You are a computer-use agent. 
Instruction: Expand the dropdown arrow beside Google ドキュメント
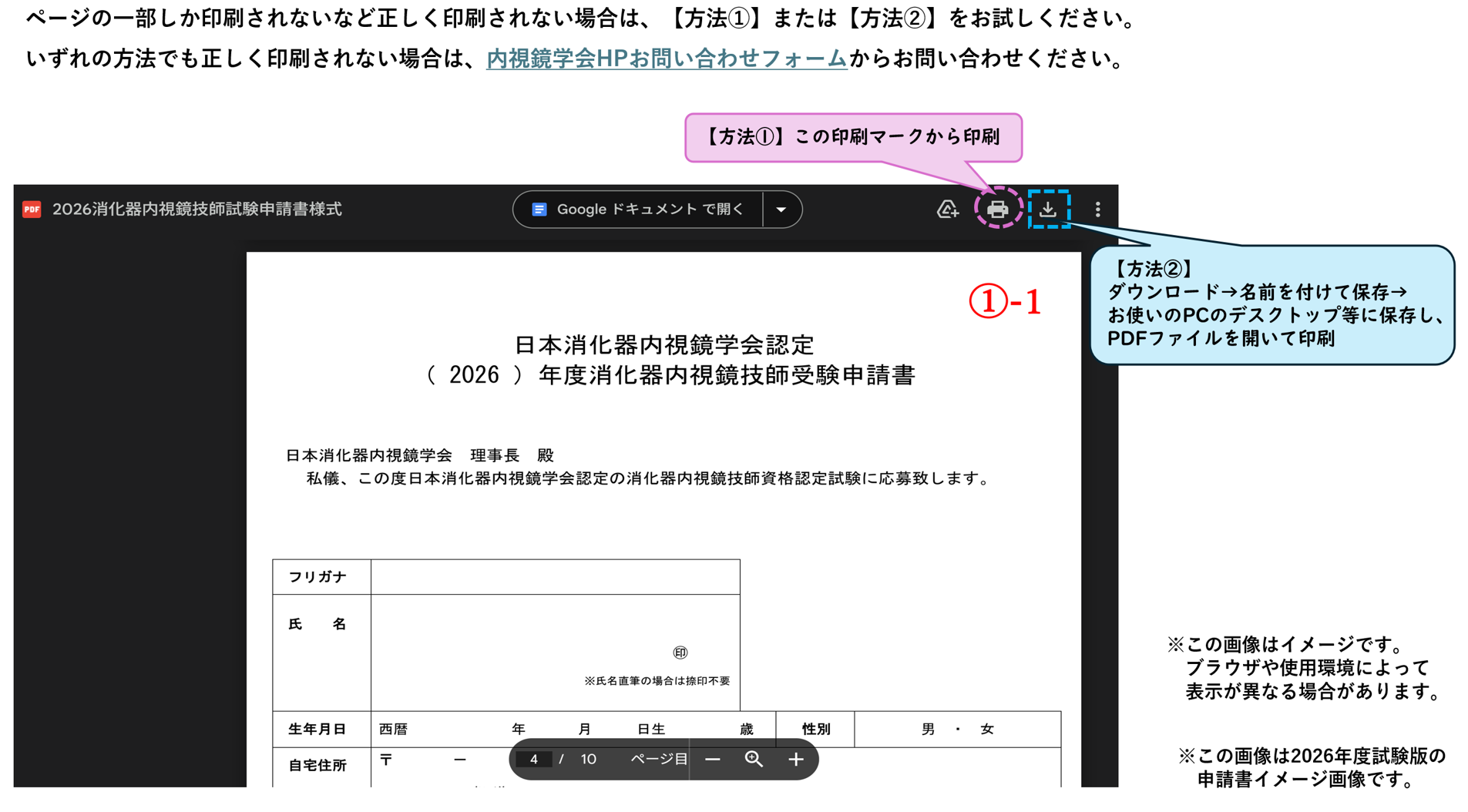781,210
